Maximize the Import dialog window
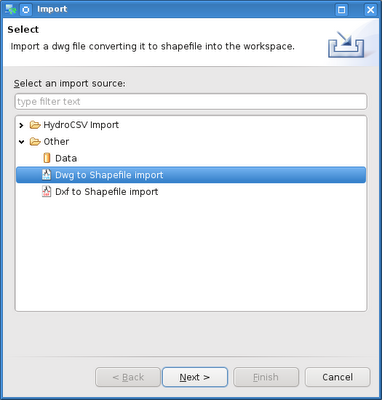 (x=341, y=10)
